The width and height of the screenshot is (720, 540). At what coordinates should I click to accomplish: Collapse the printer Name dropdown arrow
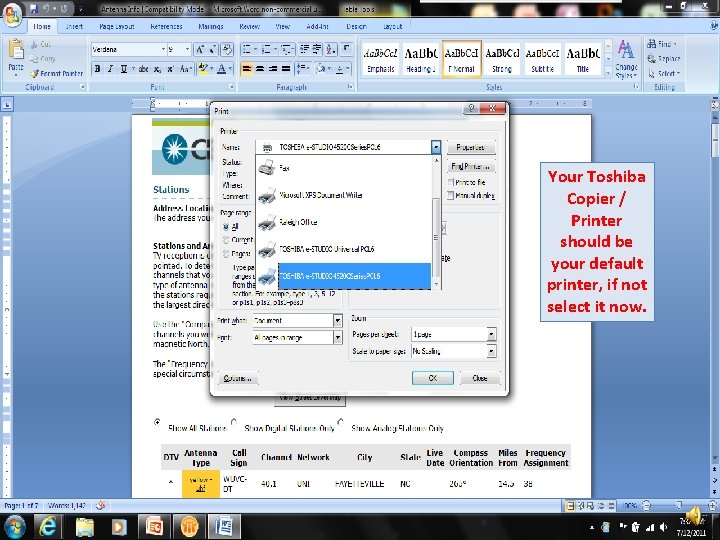(x=436, y=147)
